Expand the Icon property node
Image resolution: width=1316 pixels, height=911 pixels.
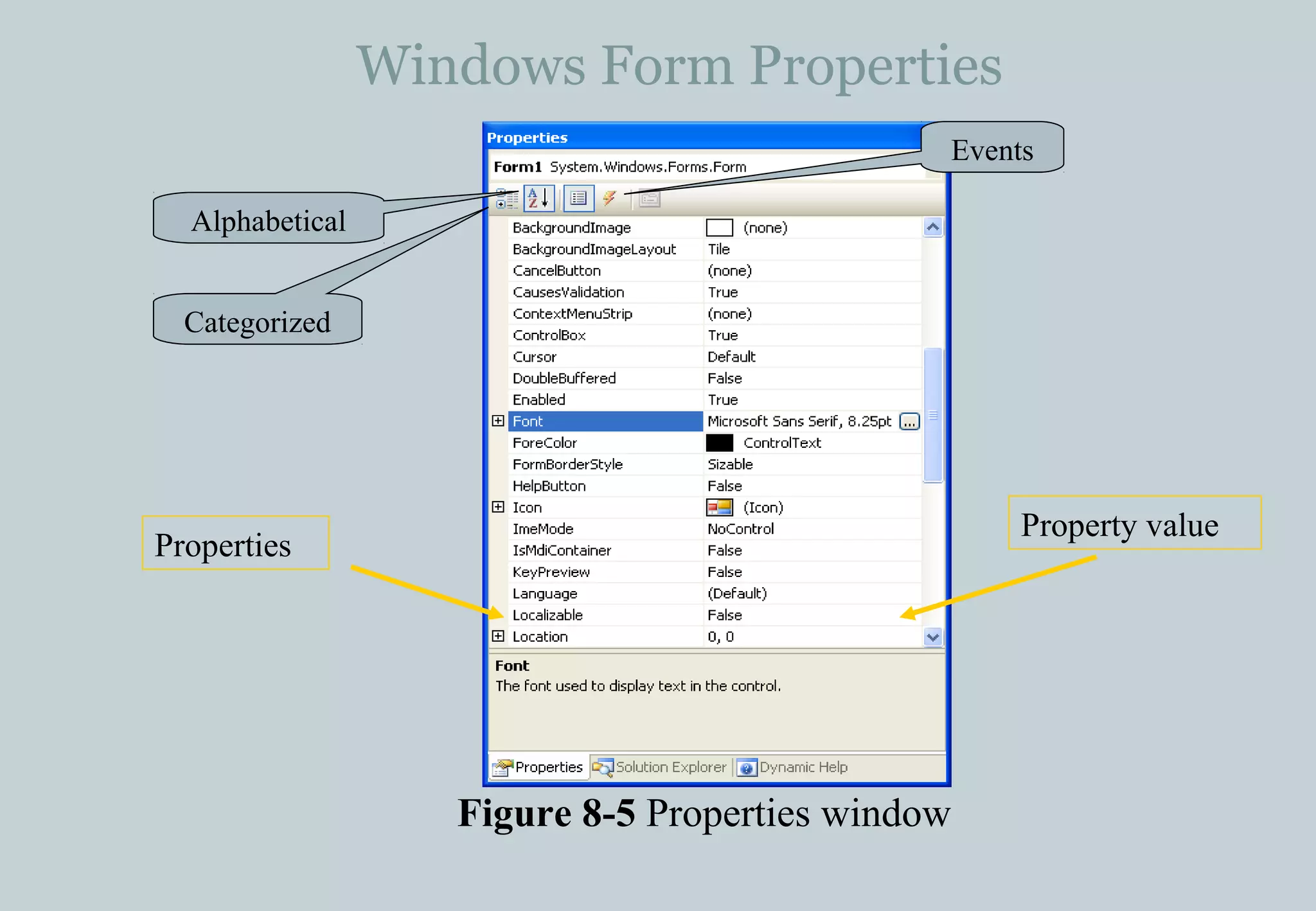coord(498,507)
